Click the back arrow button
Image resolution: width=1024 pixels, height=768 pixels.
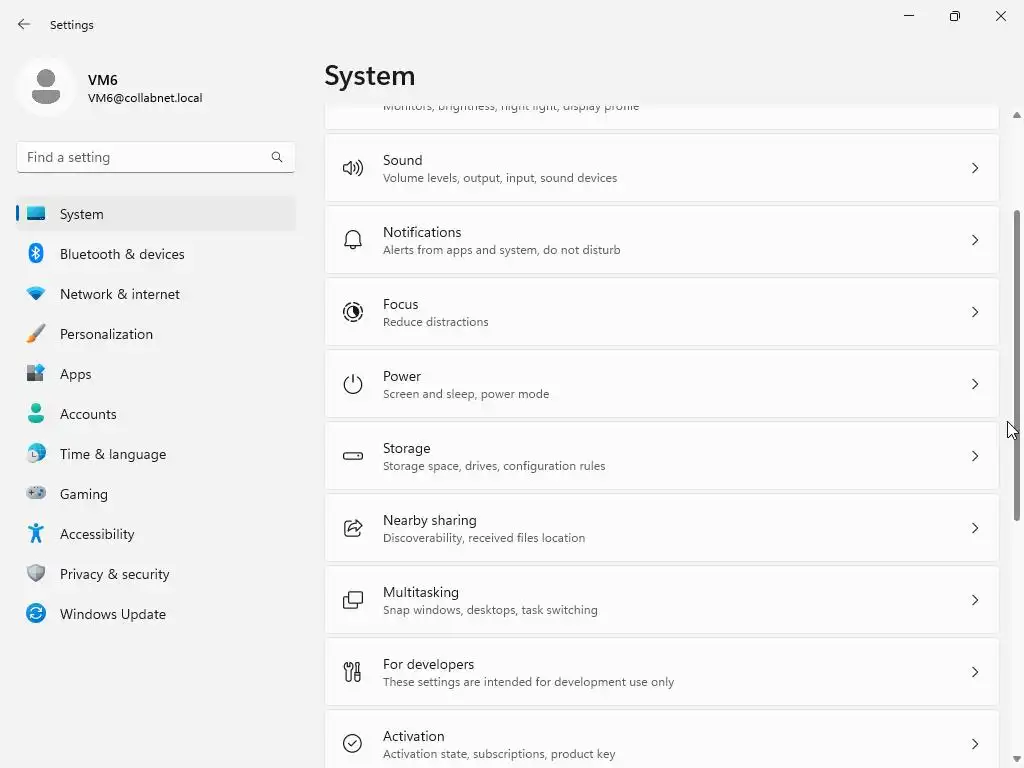(x=24, y=24)
